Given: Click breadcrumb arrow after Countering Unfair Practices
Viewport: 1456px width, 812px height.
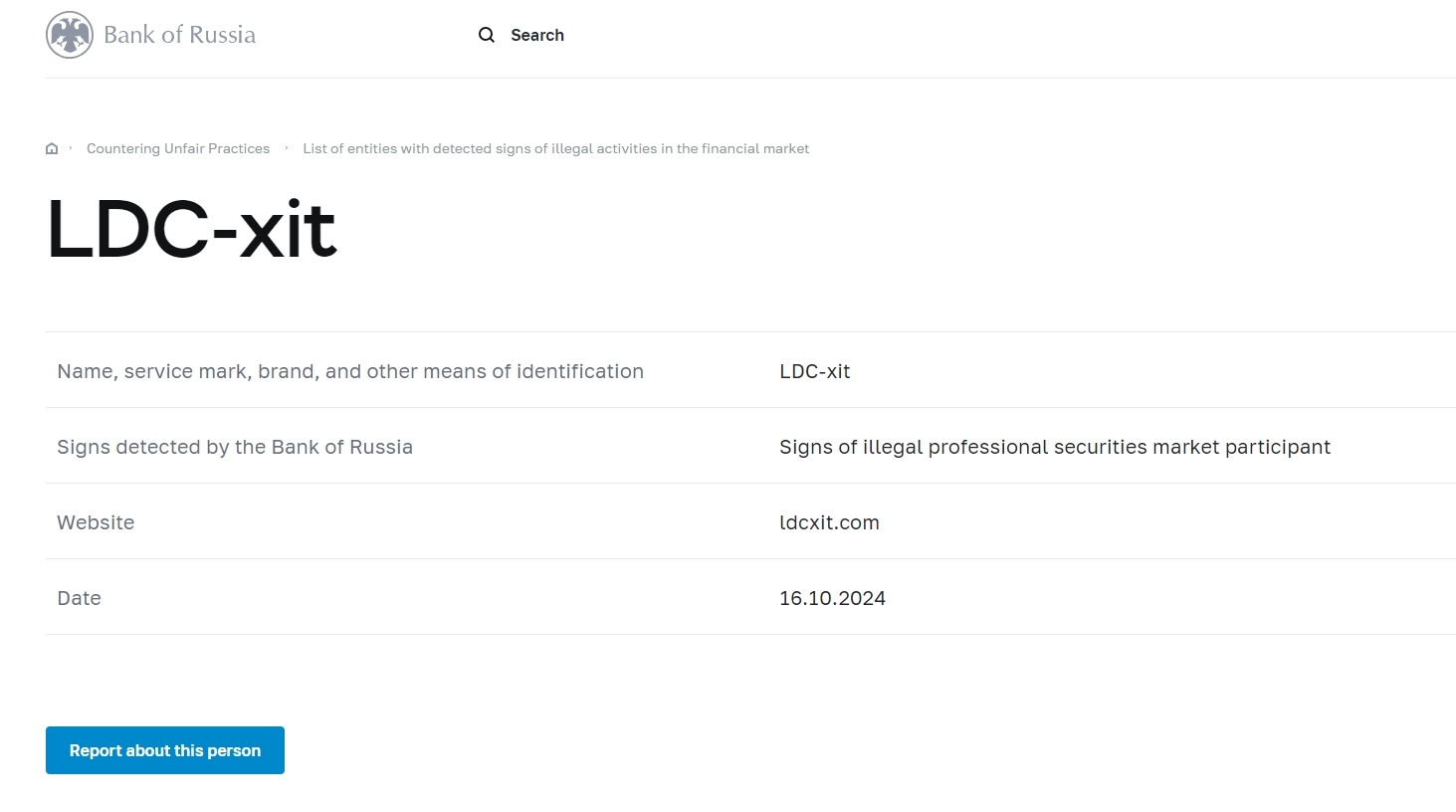Looking at the screenshot, I should click(287, 148).
